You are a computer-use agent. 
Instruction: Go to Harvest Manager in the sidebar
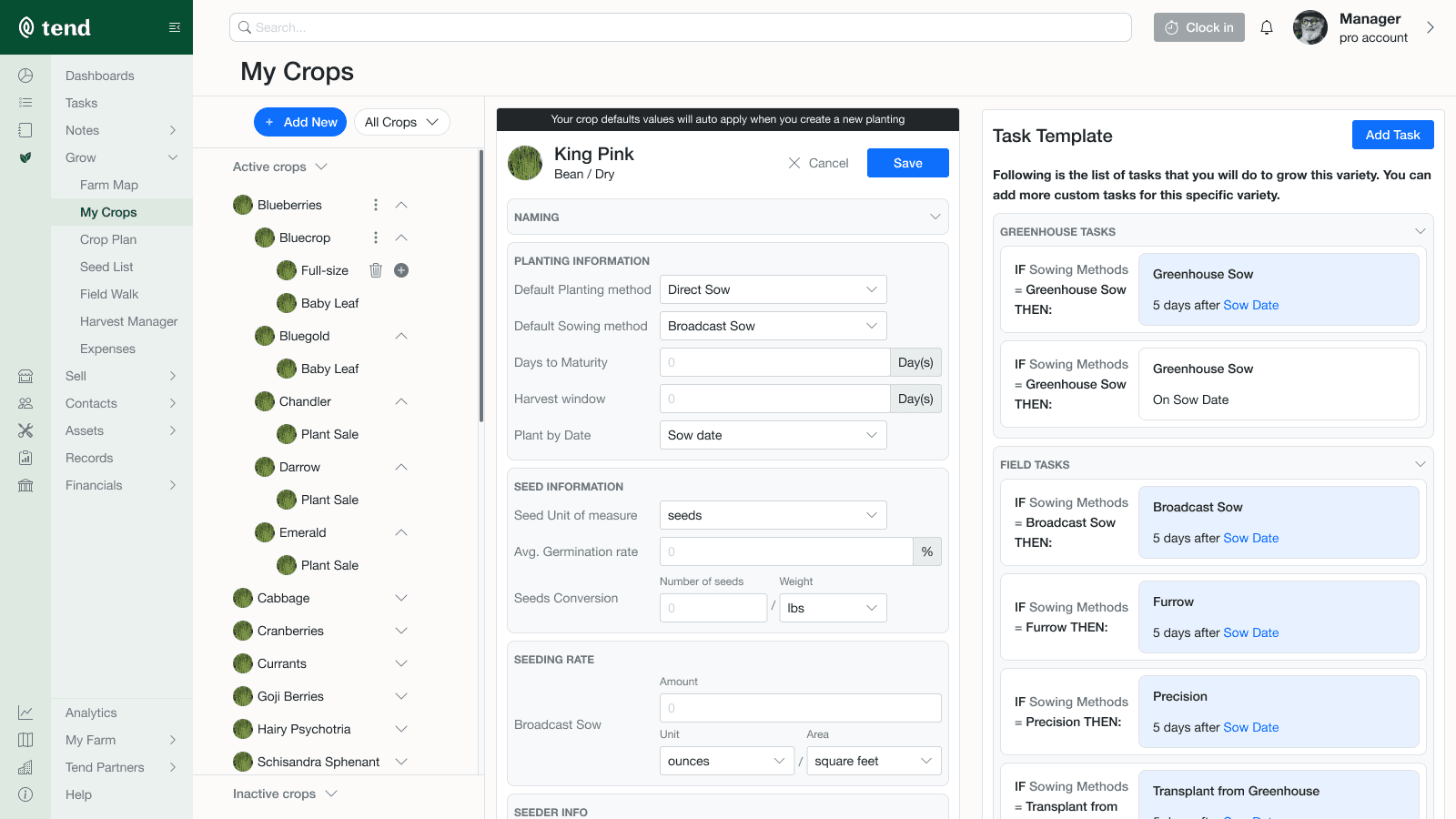click(128, 321)
